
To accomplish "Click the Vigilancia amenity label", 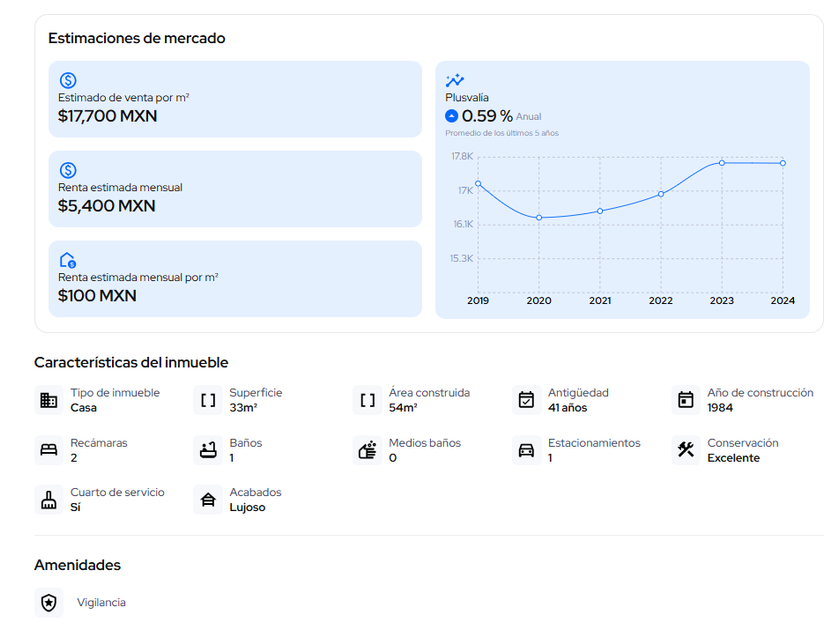I will (101, 603).
